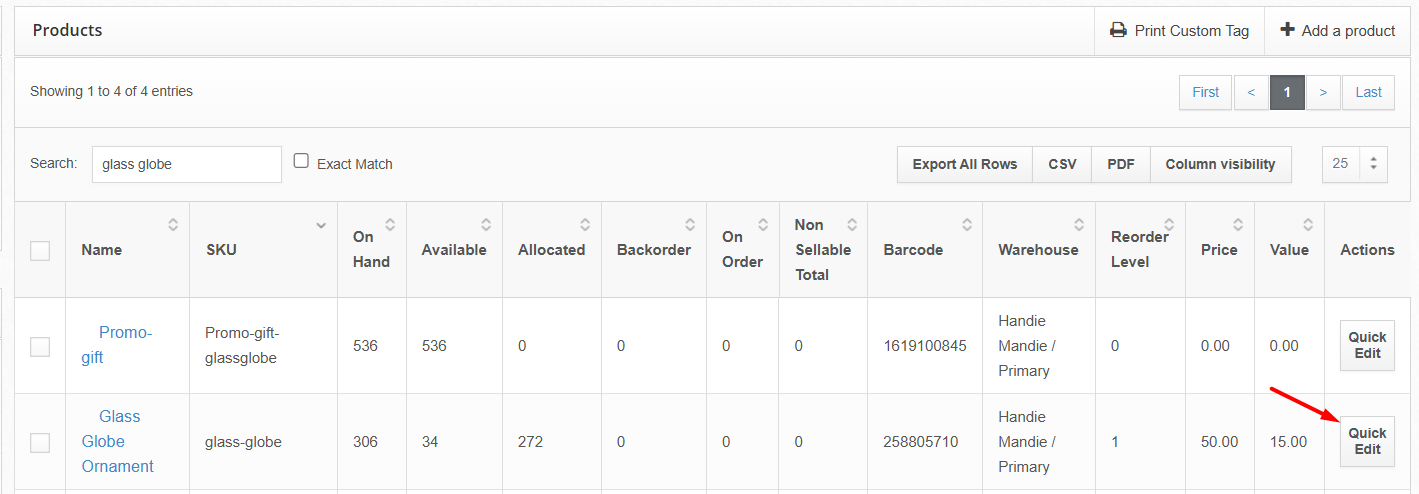This screenshot has height=494, width=1419.
Task: Open the Export All Rows option
Action: coord(965,165)
